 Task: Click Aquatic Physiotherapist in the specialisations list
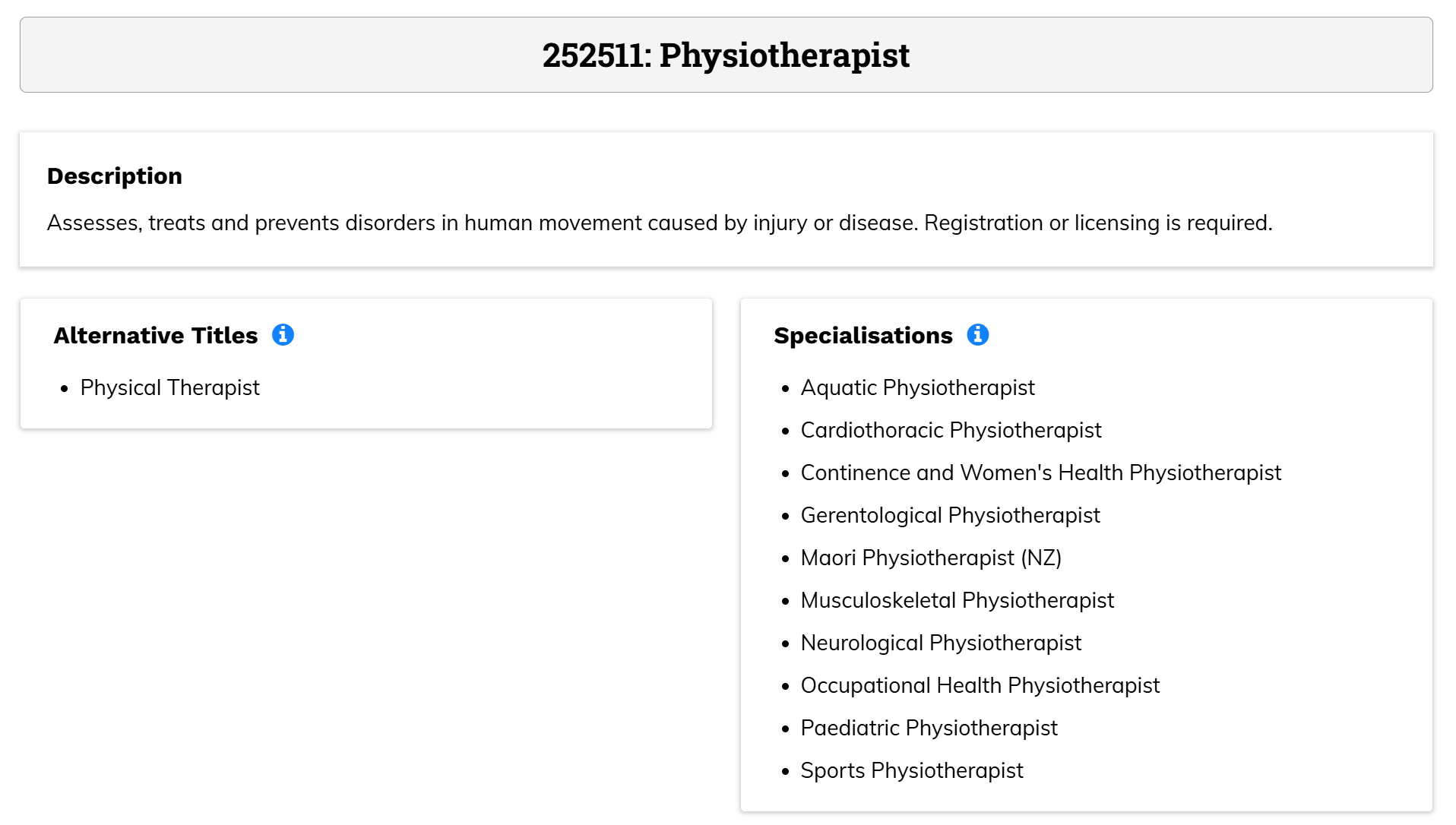click(x=917, y=388)
